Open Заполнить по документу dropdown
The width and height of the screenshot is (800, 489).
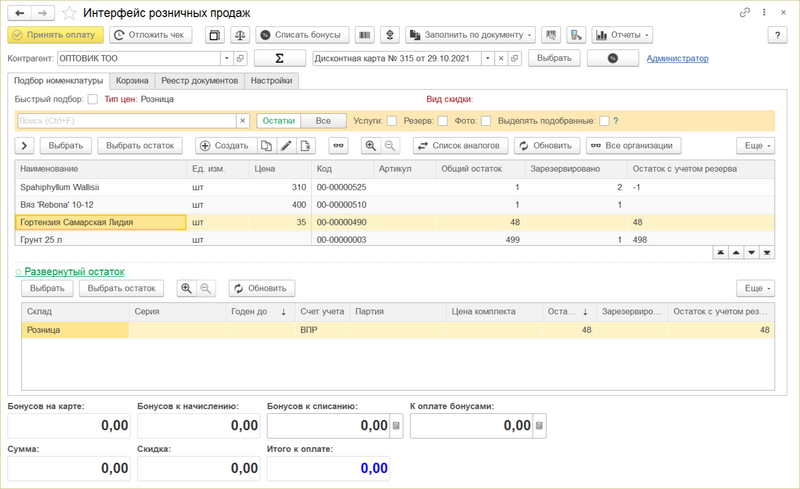pos(470,35)
